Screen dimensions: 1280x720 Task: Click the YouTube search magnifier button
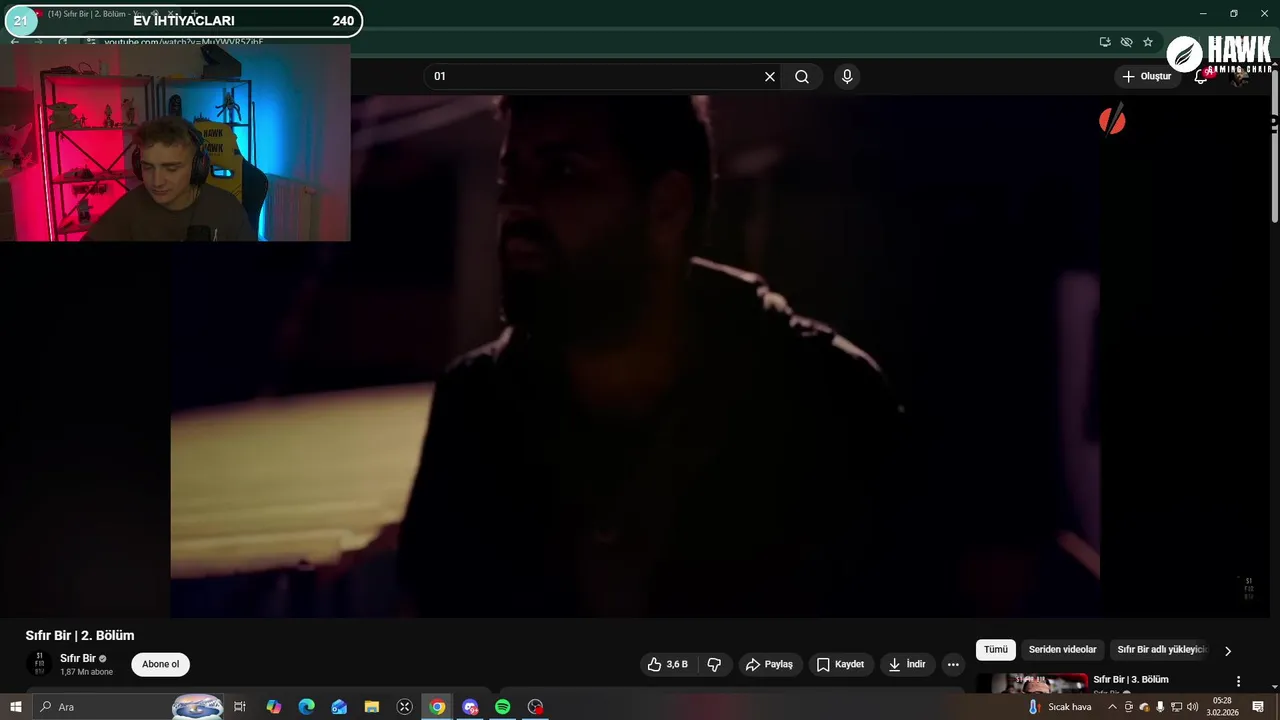click(802, 77)
